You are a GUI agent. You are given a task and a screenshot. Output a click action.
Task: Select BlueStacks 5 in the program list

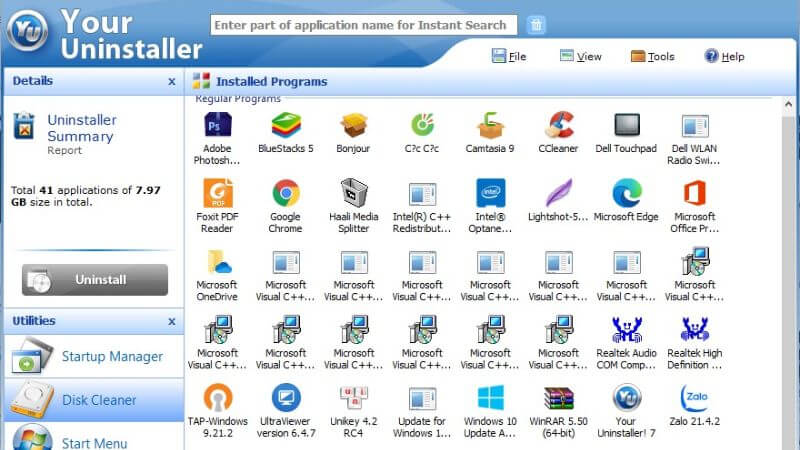coord(286,125)
